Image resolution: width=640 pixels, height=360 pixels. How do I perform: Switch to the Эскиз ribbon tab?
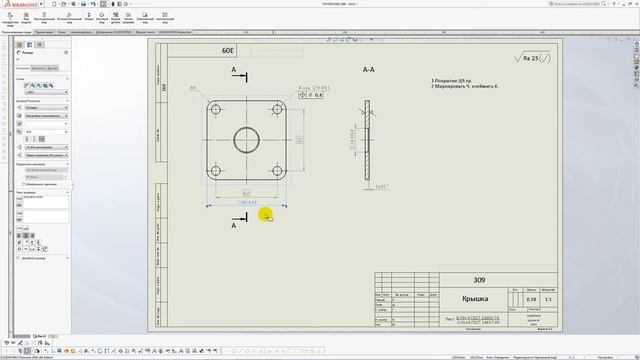(x=62, y=32)
